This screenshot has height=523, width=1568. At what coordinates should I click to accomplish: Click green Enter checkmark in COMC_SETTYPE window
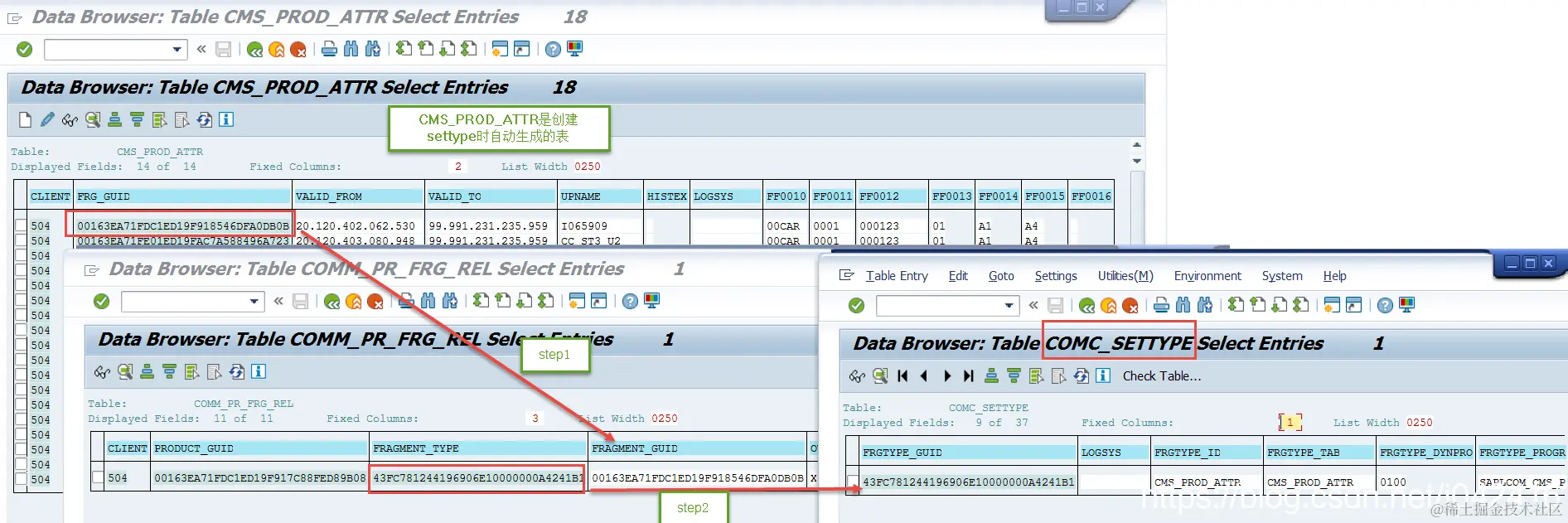pos(857,306)
